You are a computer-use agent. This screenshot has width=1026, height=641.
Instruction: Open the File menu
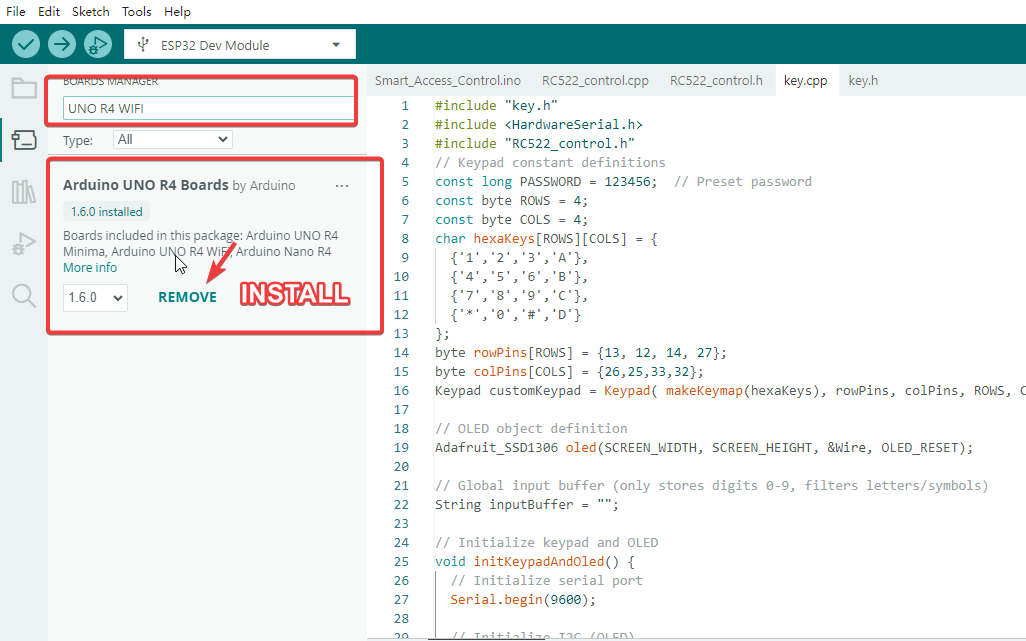coord(16,12)
